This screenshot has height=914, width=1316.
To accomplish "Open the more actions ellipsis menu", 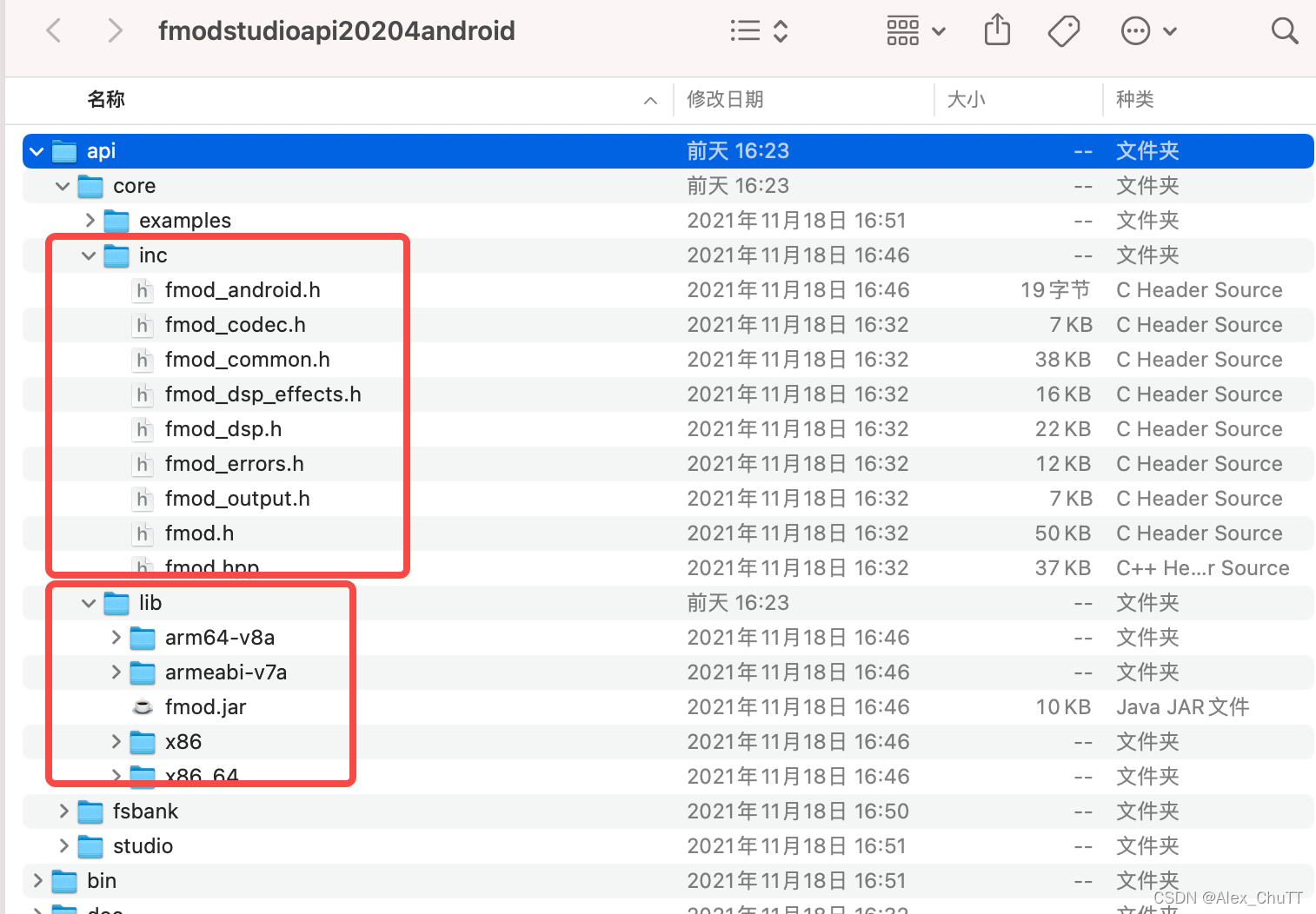I will tap(1148, 31).
